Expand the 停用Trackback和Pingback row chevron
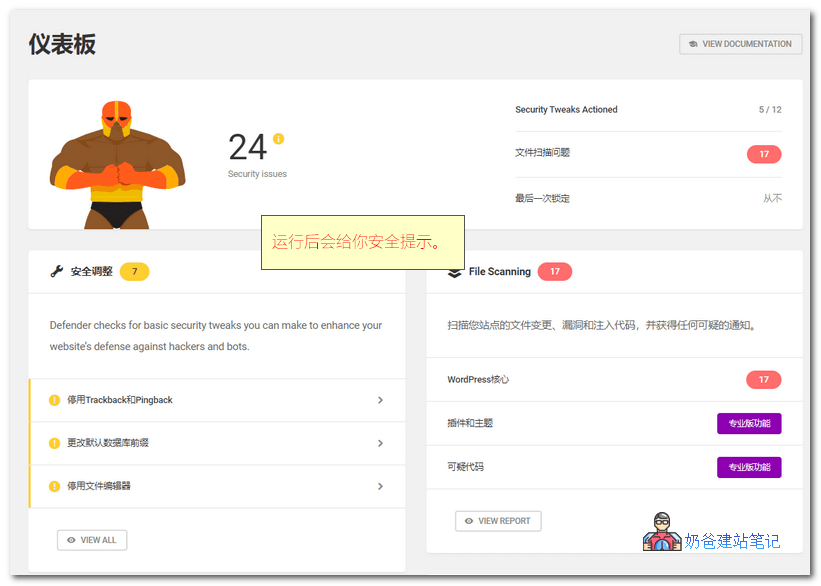The width and height of the screenshot is (821, 586). tap(380, 400)
